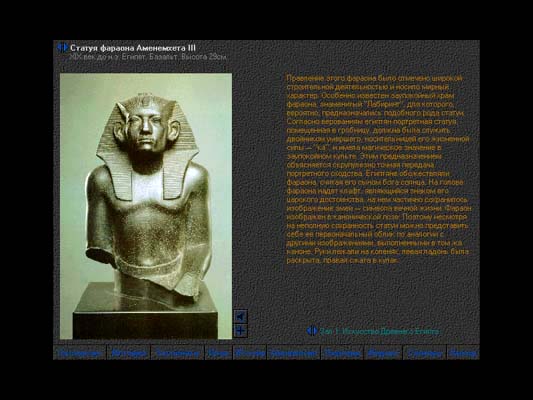Image resolution: width=533 pixels, height=400 pixels.
Task: Open the third item in the bottom navigation bar
Action: click(x=177, y=353)
